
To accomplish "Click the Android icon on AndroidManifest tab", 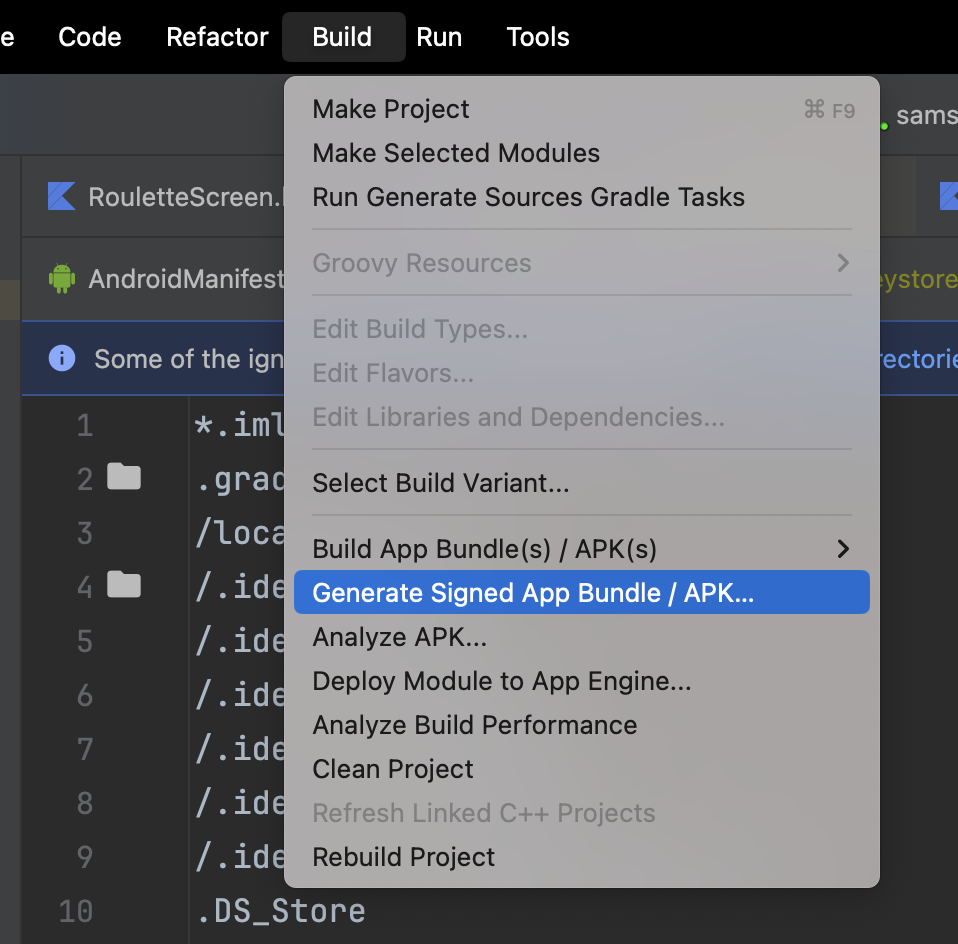I will click(62, 278).
